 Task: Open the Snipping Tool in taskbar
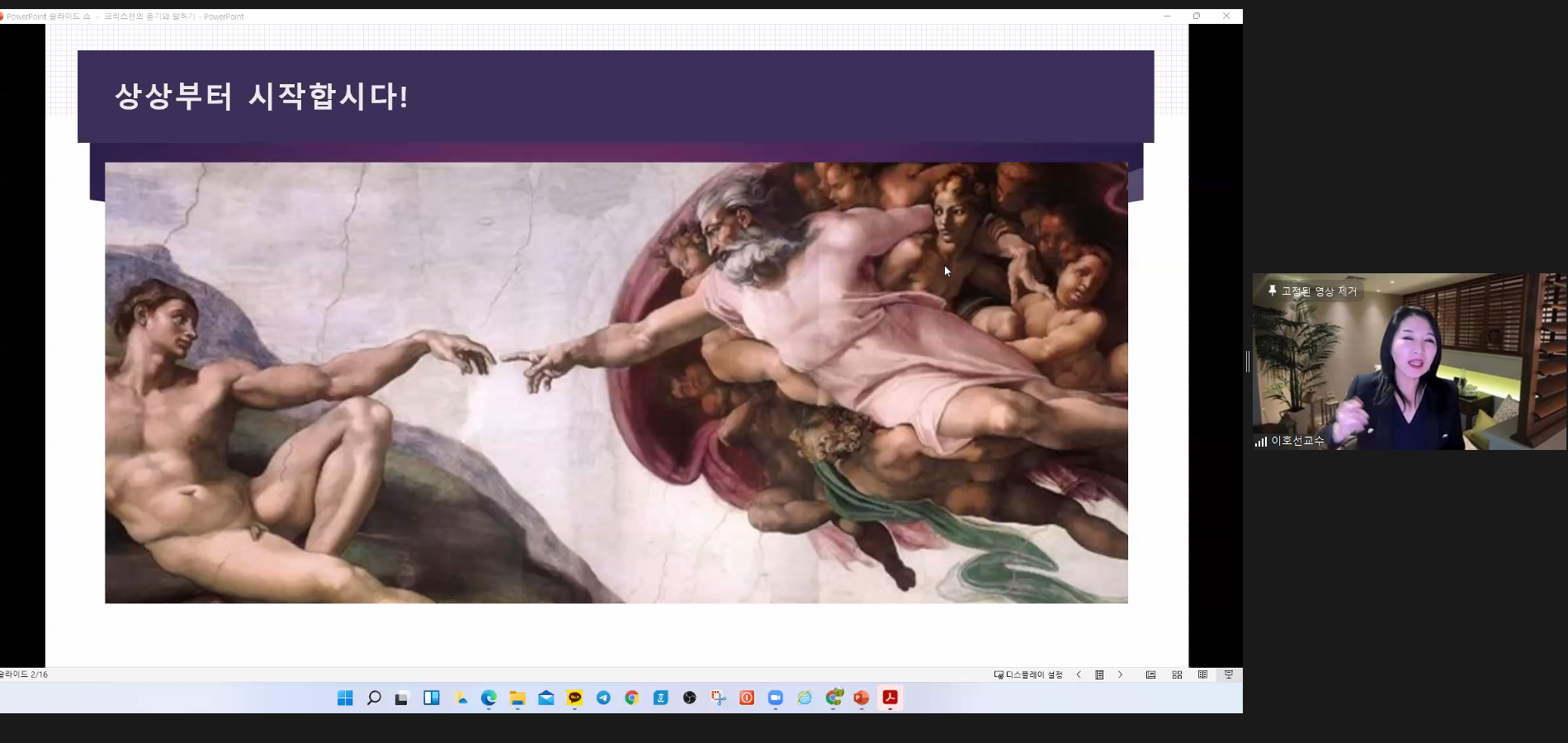point(718,698)
